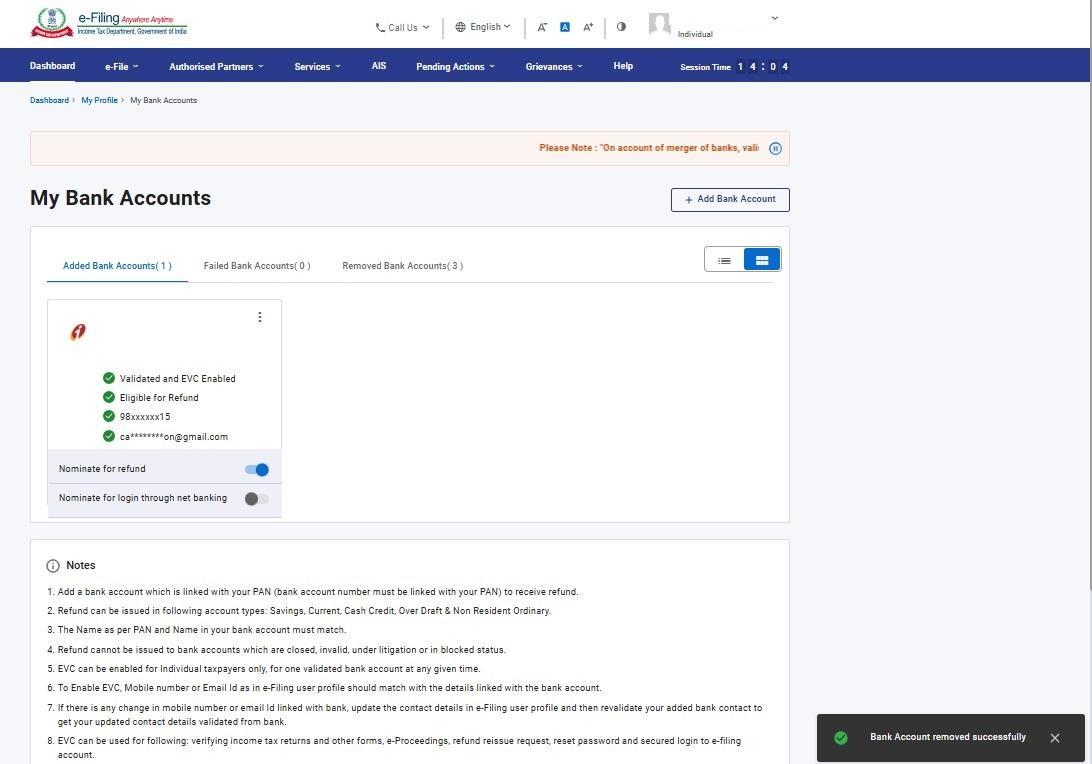Go to My Profile breadcrumb link

[99, 100]
